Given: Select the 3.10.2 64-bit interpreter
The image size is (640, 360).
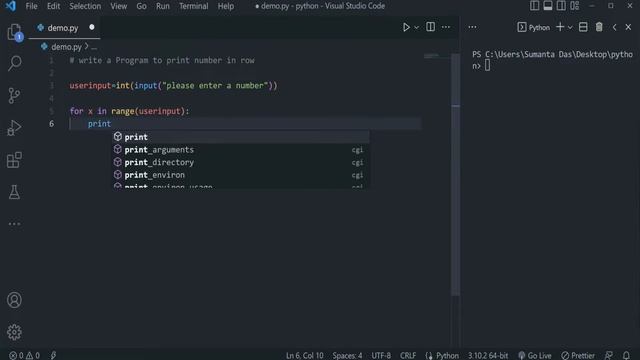Looking at the screenshot, I should [x=488, y=356].
